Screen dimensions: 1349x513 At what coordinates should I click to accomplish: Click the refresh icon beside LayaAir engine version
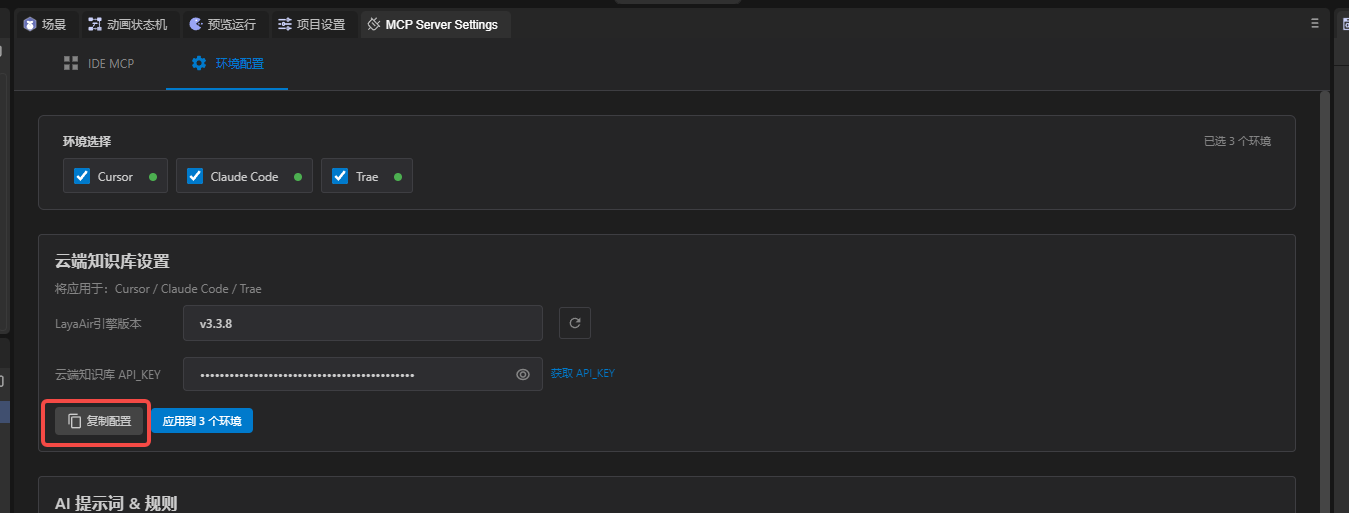click(574, 323)
